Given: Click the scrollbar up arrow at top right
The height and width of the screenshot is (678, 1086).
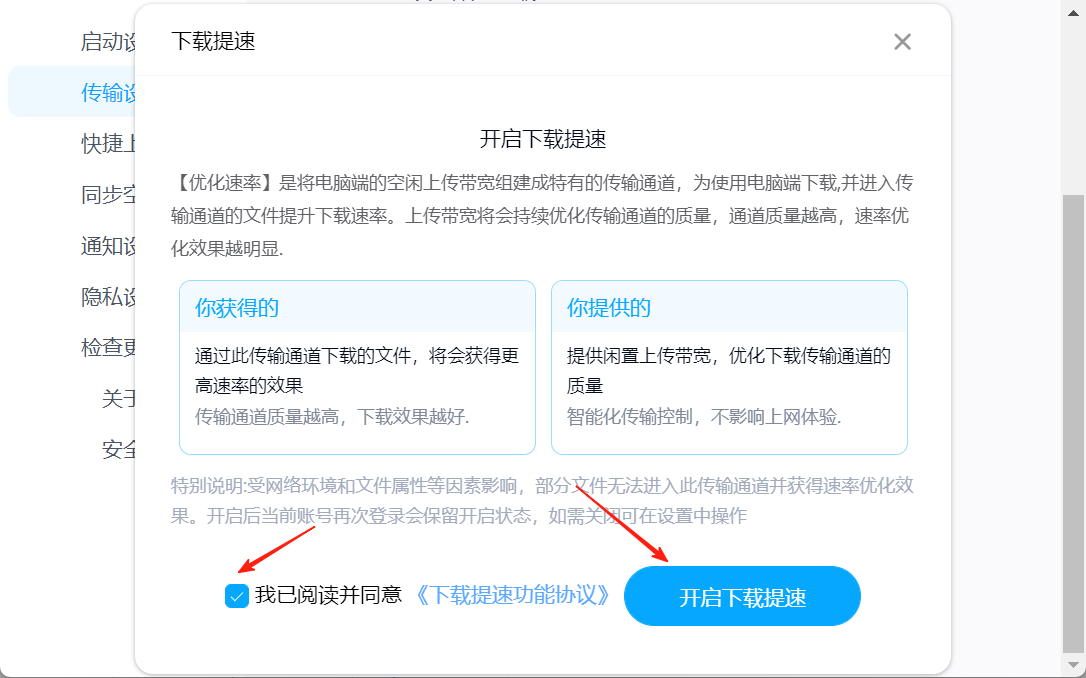Looking at the screenshot, I should 1073,10.
